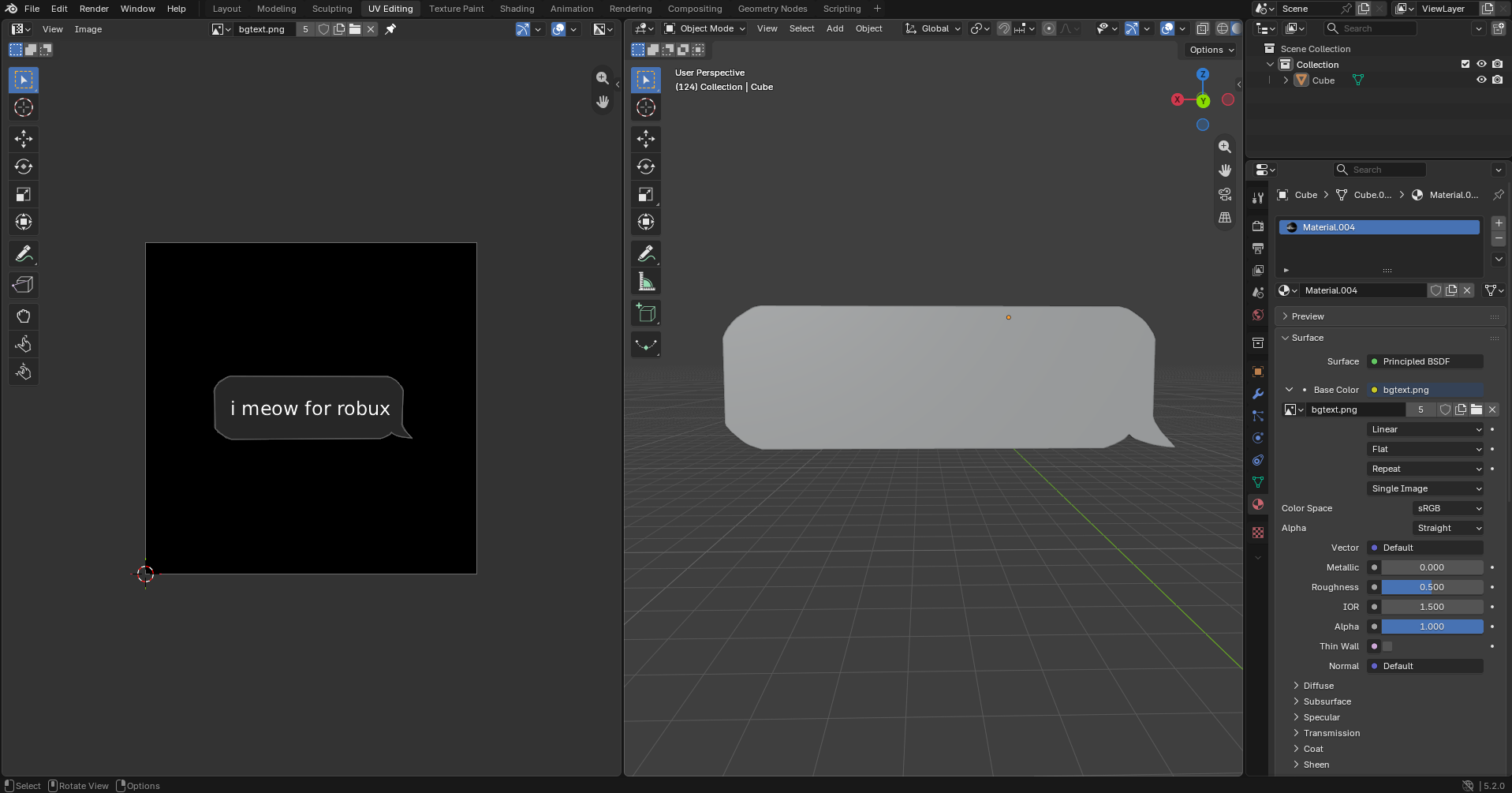
Task: Pick the Pinch tool in UV editor
Action: 24,372
